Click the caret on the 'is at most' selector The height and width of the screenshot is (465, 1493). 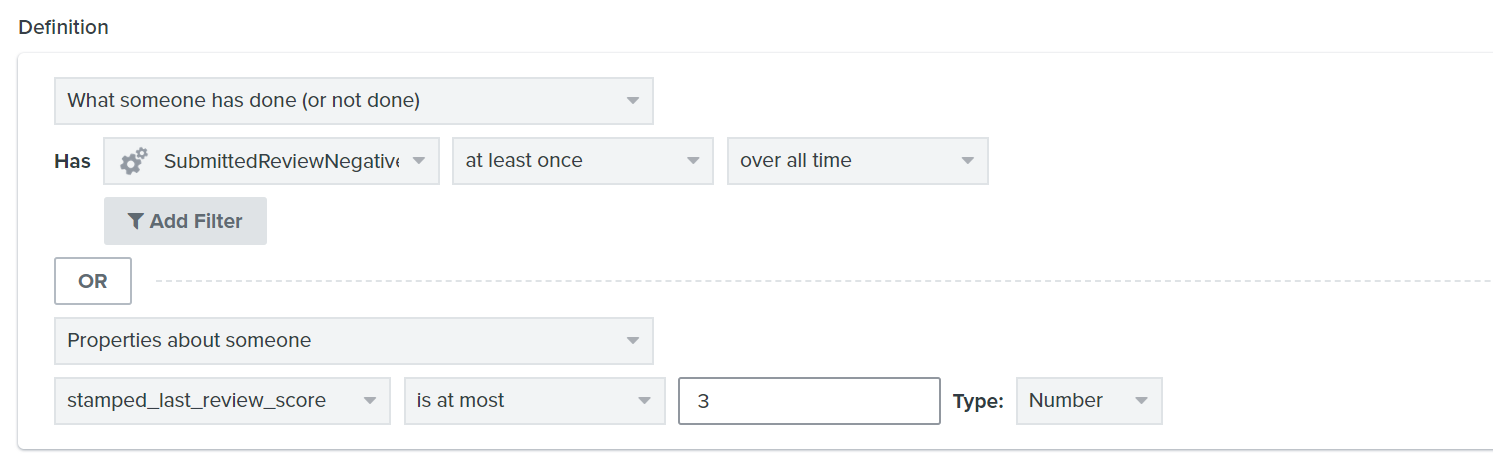(643, 401)
